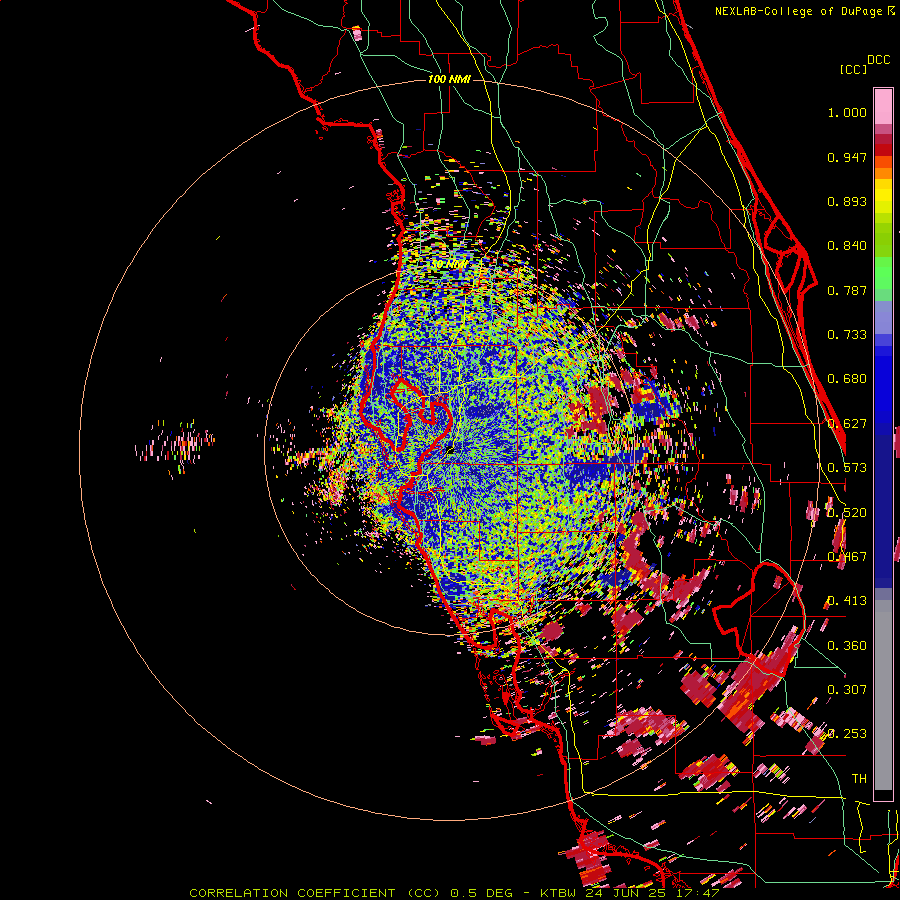Click the 17:47 timestamp

[x=700, y=893]
